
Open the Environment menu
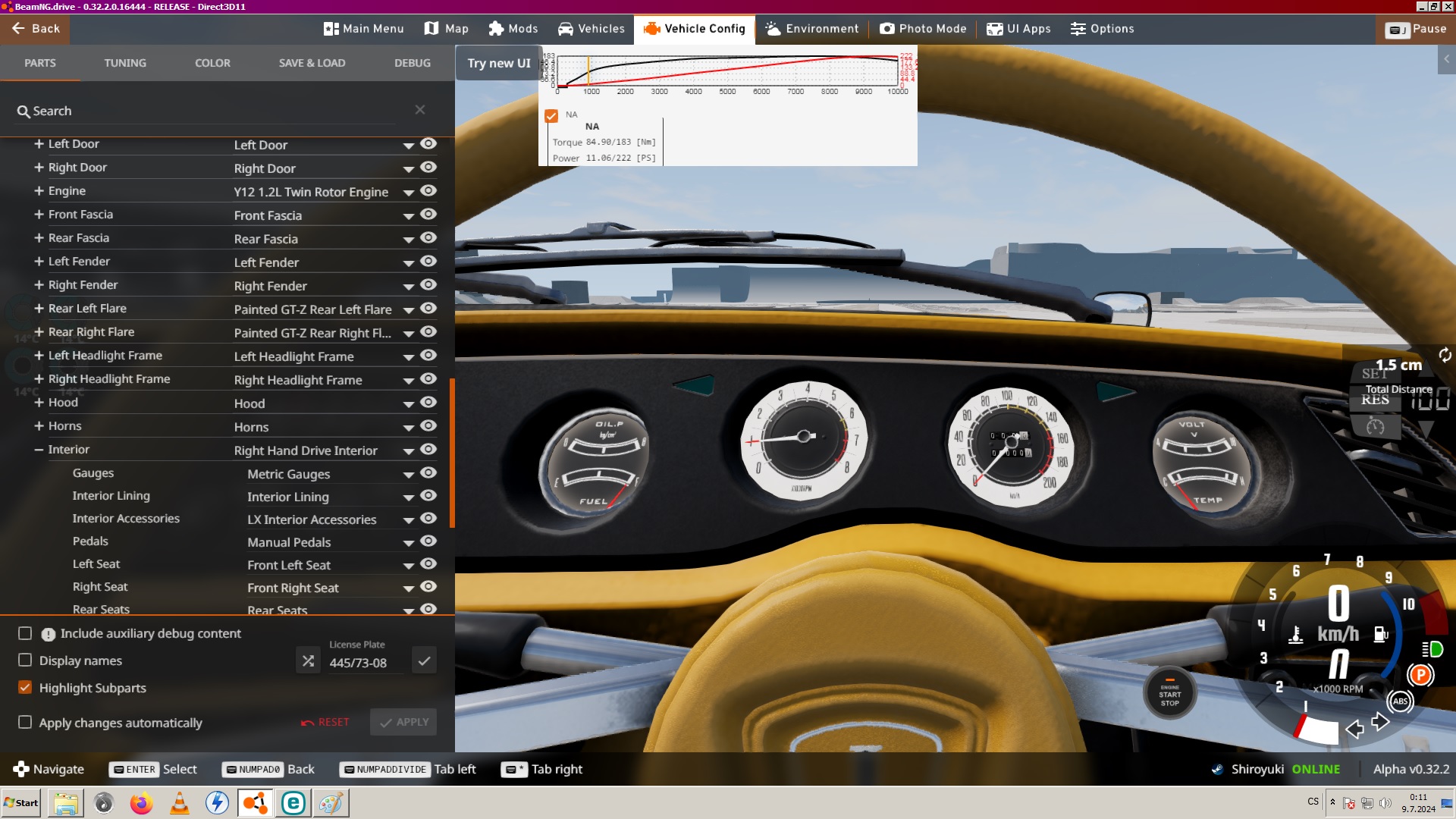click(x=812, y=29)
